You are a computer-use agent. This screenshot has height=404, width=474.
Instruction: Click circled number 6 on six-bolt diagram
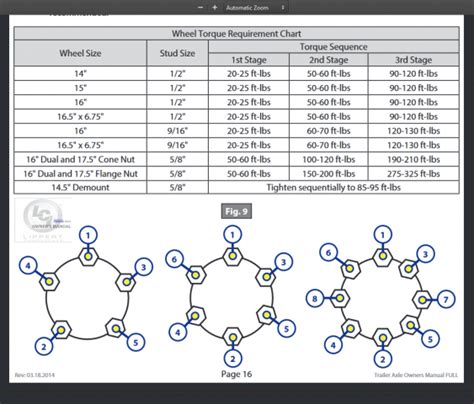pyautogui.click(x=174, y=259)
